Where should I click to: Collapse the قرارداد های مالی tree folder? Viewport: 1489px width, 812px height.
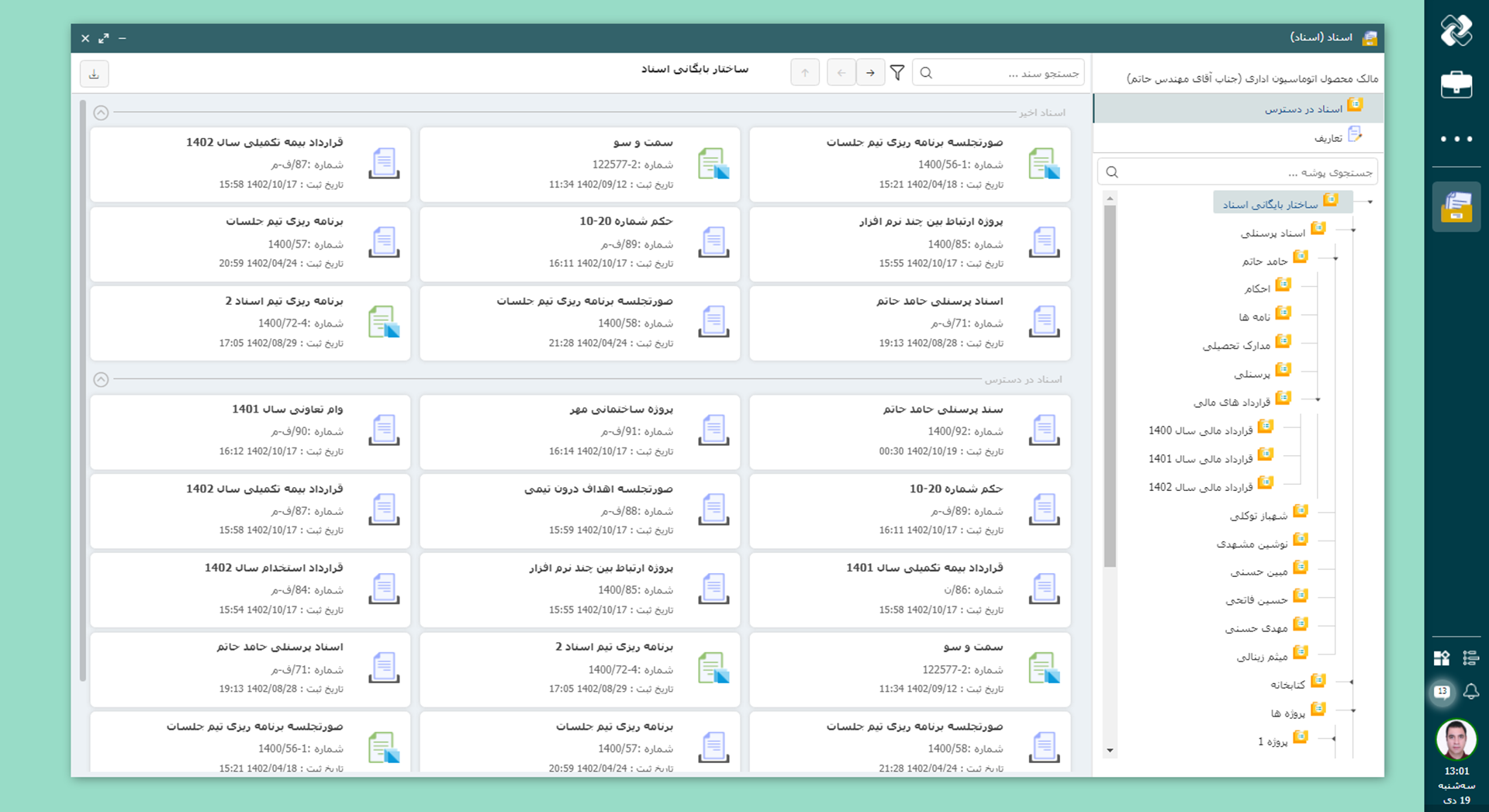pos(1318,399)
